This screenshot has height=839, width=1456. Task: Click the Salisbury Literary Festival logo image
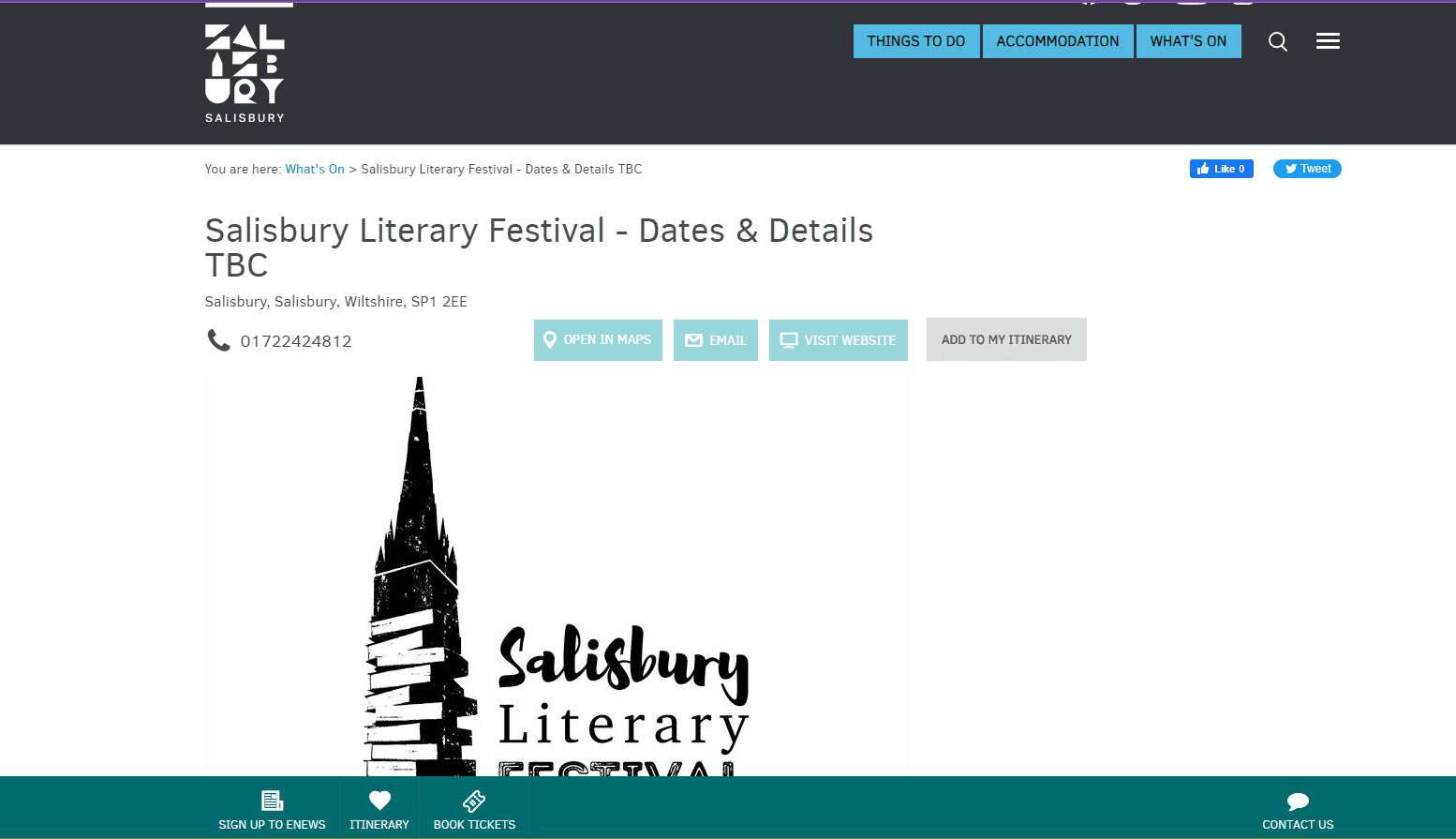coord(557,577)
